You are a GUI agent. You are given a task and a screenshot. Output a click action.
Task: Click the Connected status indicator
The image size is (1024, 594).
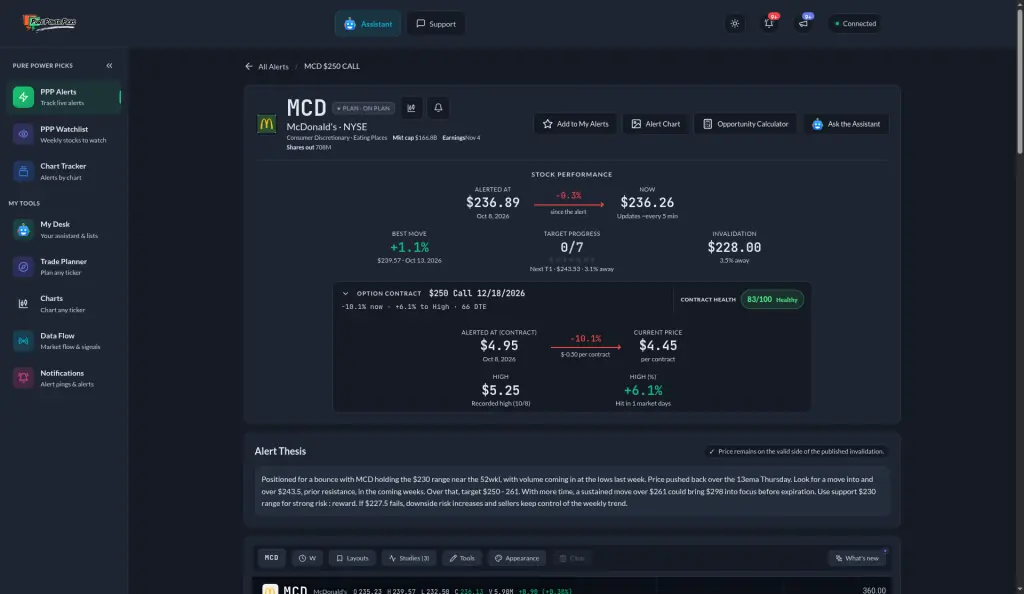point(855,23)
